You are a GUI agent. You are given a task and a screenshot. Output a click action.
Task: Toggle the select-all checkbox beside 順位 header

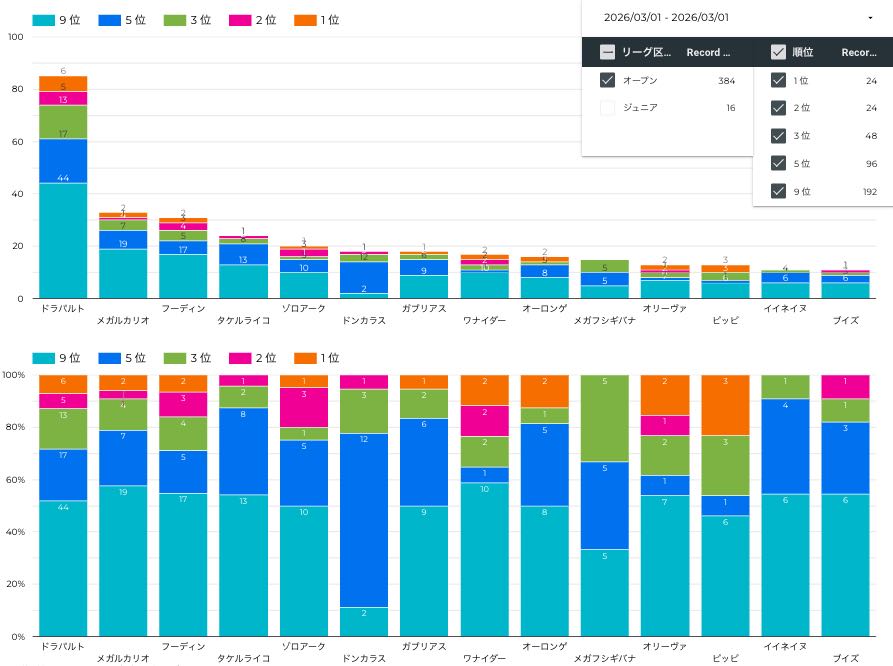click(778, 53)
